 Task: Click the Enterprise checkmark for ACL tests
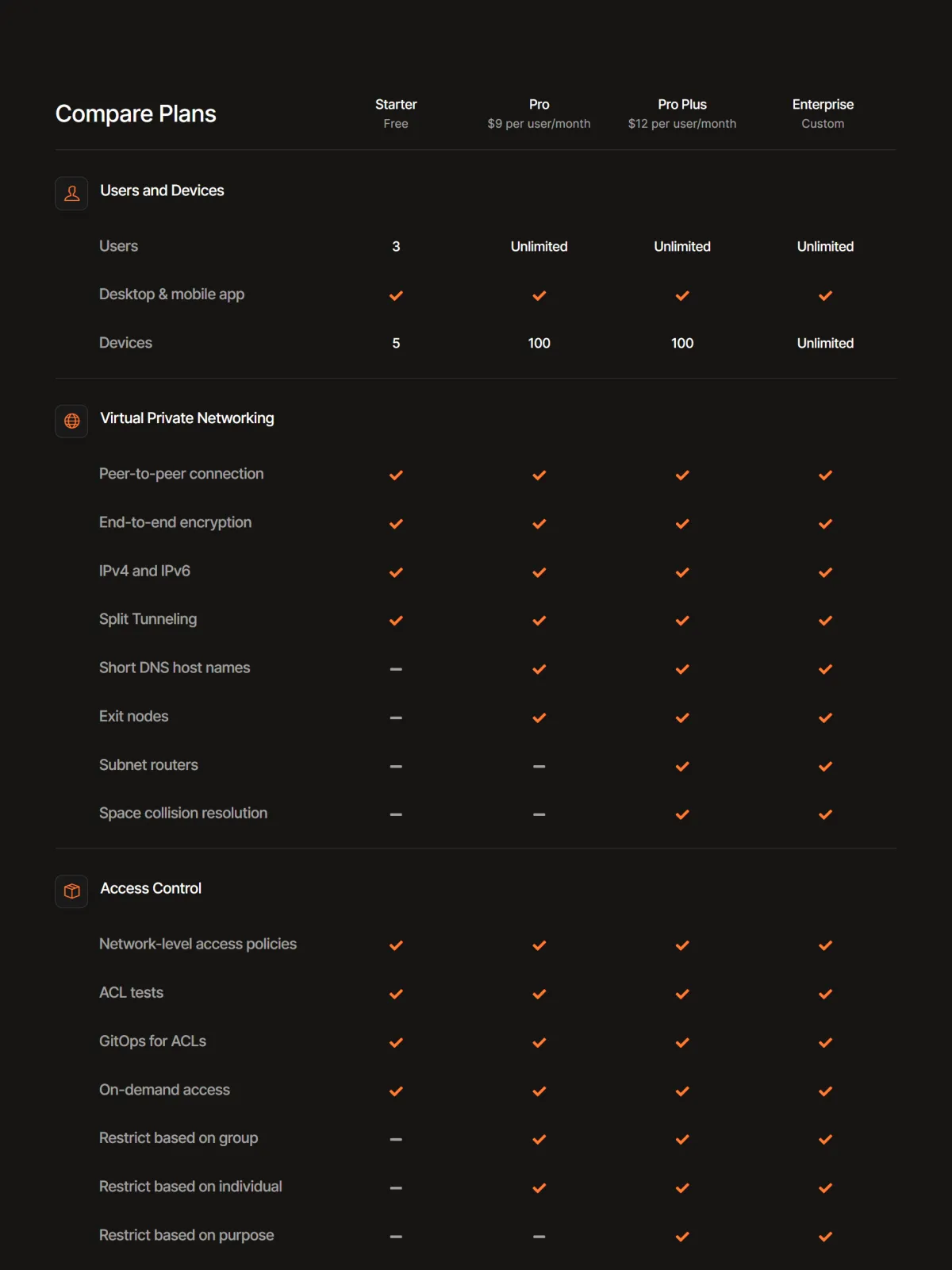[x=825, y=994]
